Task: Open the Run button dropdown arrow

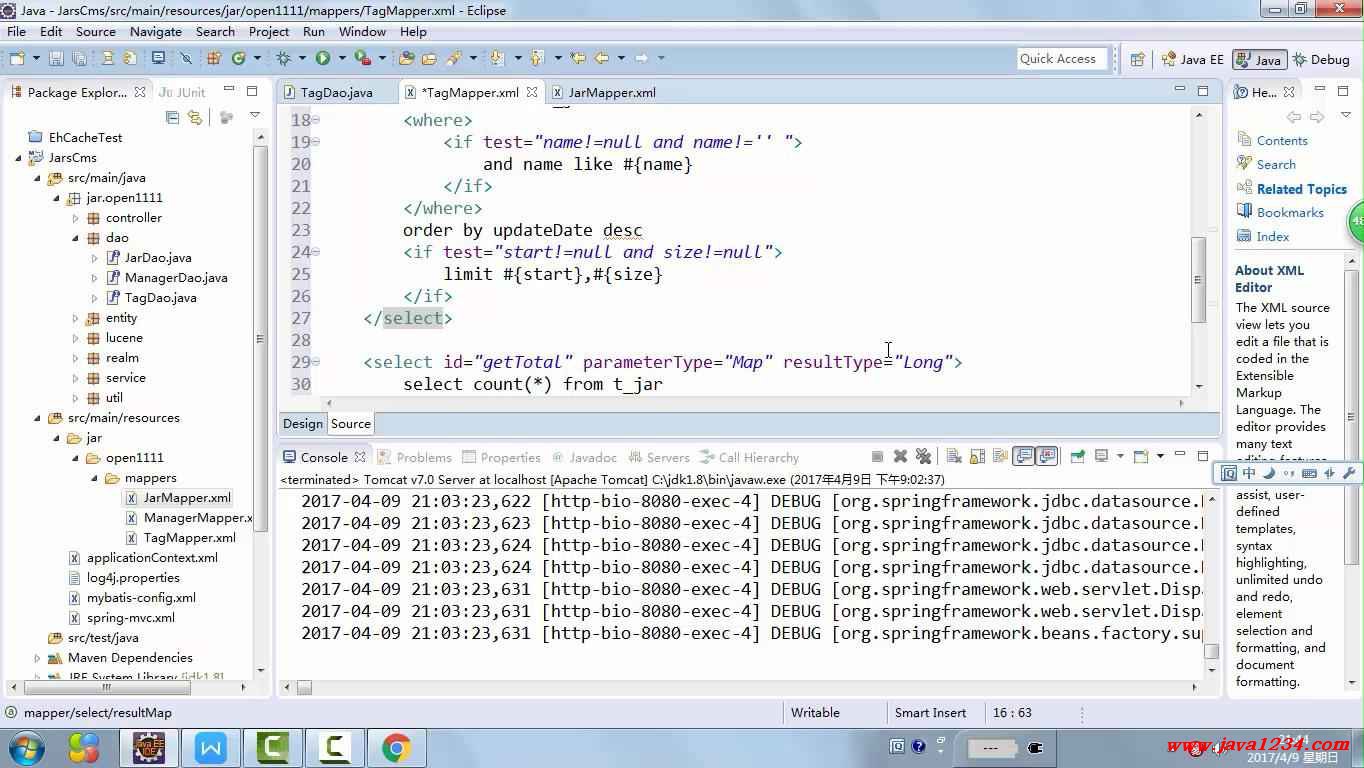Action: (x=342, y=58)
